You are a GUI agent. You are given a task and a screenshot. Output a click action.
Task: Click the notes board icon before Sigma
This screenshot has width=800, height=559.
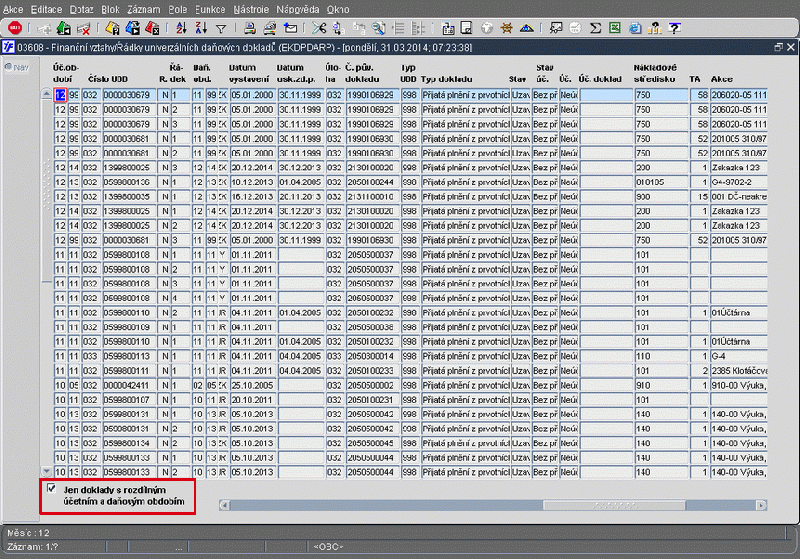click(x=556, y=28)
